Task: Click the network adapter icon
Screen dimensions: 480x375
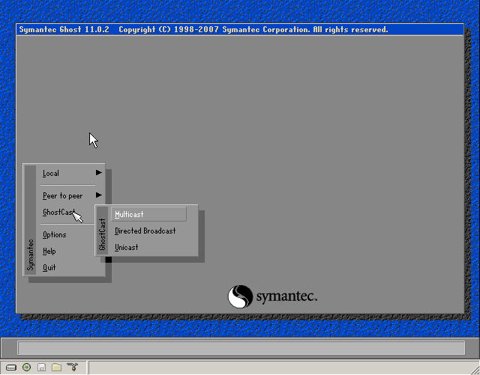Action: click(72, 367)
